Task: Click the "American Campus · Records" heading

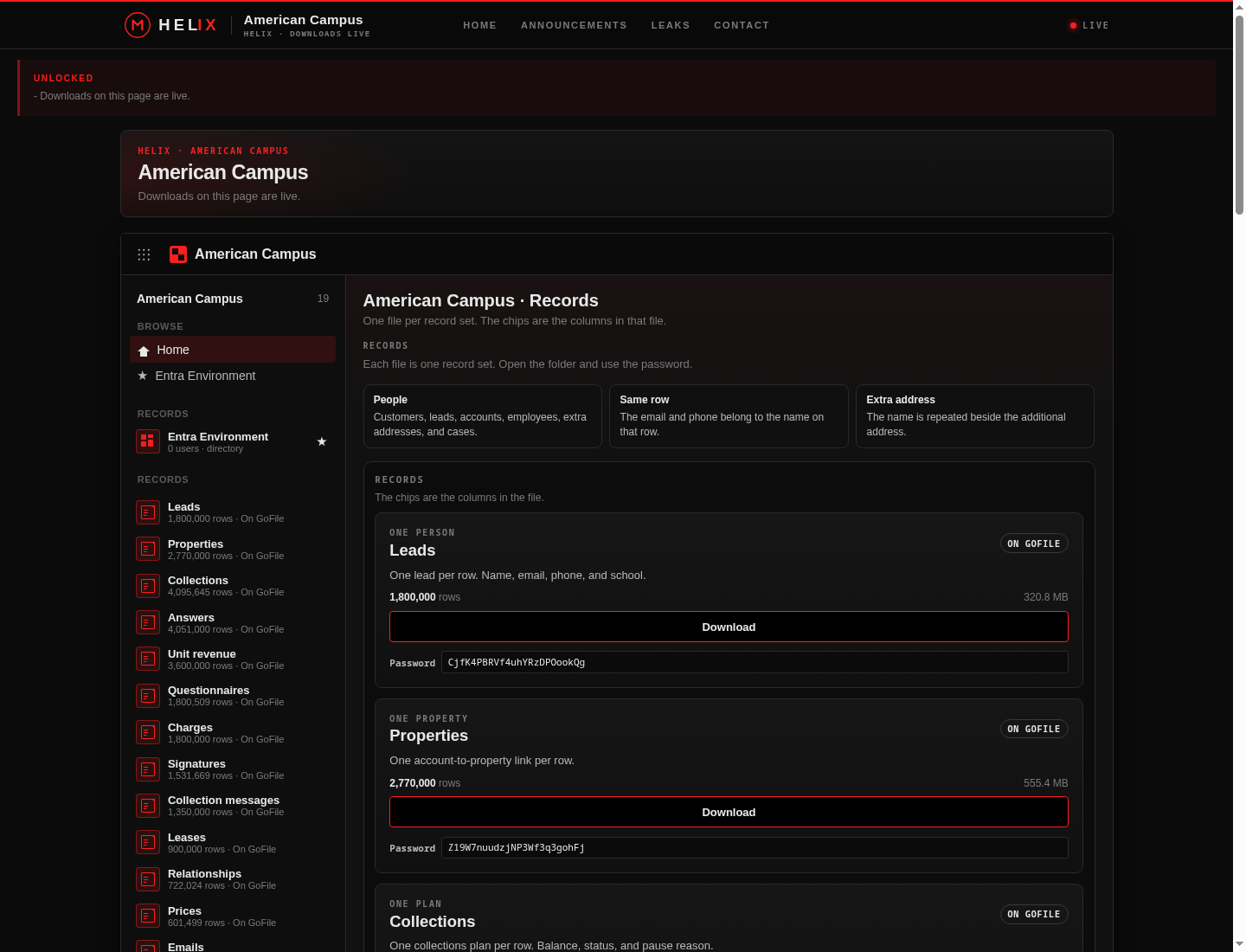Action: [x=481, y=300]
